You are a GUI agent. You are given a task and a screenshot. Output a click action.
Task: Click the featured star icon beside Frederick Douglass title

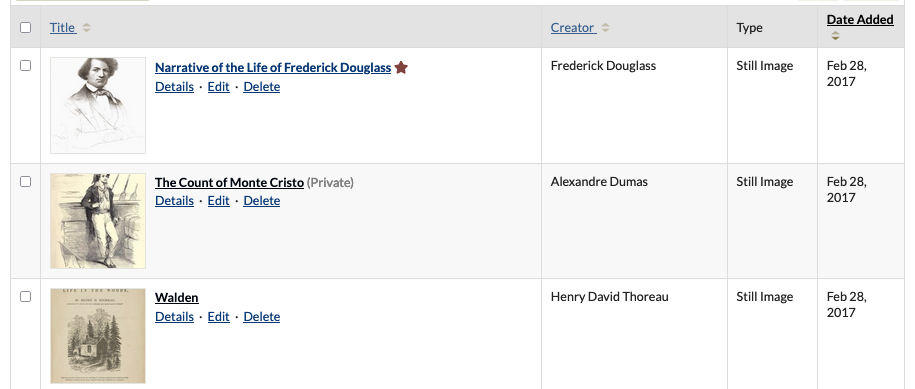401,68
